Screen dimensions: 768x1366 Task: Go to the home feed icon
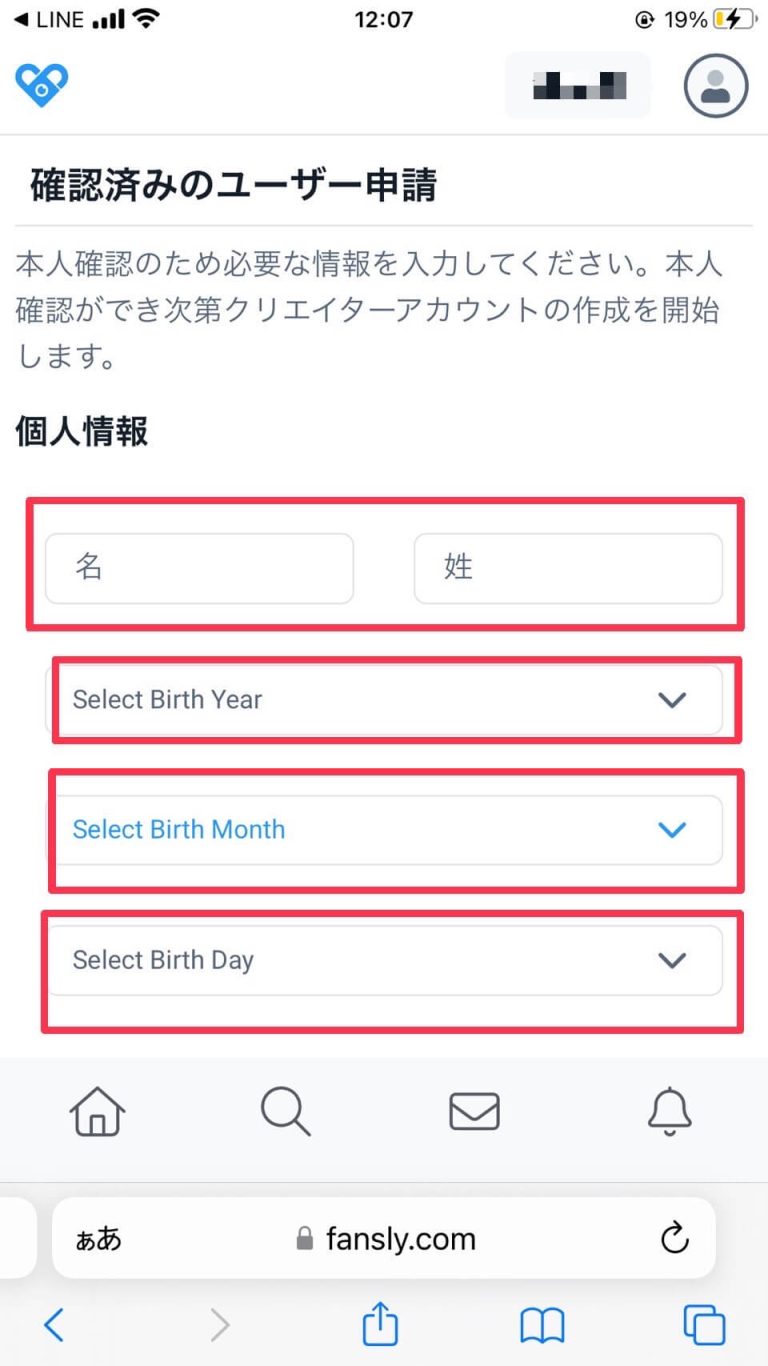click(x=98, y=1111)
